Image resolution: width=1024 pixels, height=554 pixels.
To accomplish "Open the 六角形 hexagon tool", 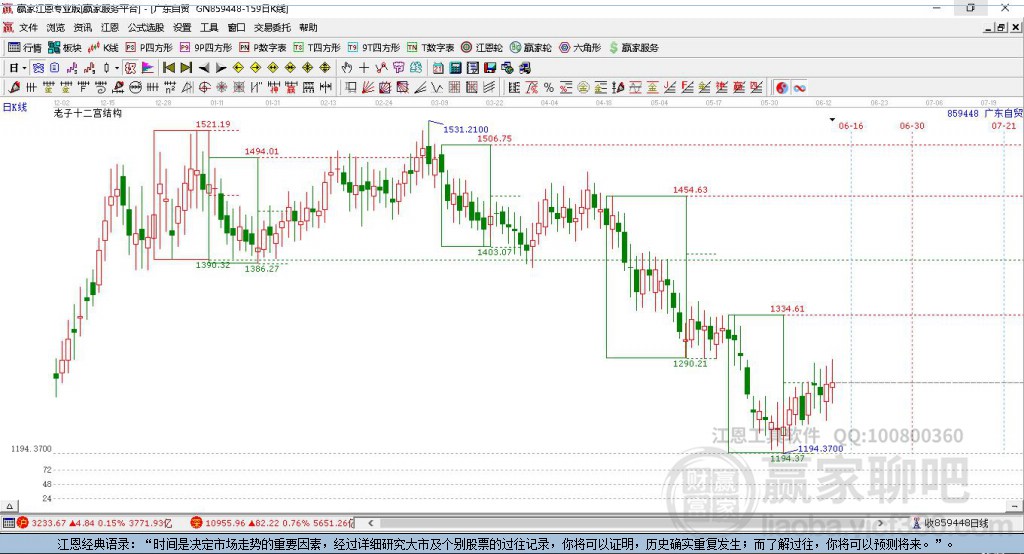I will [580, 48].
